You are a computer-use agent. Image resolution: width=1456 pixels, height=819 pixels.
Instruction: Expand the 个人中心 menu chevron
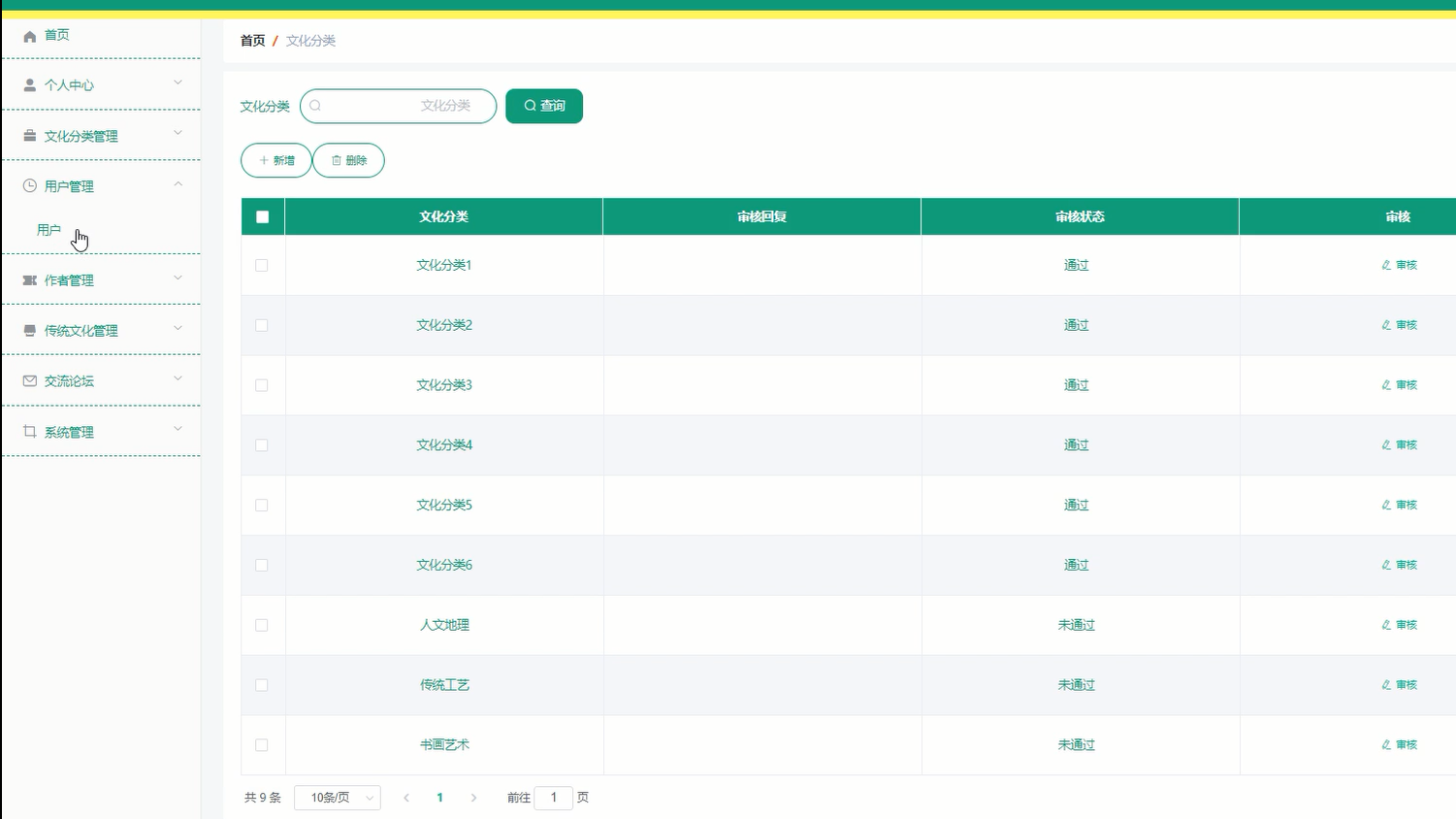tap(178, 83)
